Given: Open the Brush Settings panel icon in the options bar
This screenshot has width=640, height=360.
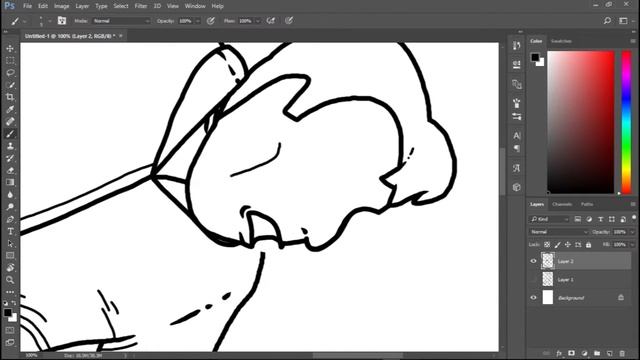Looking at the screenshot, I should 62,20.
